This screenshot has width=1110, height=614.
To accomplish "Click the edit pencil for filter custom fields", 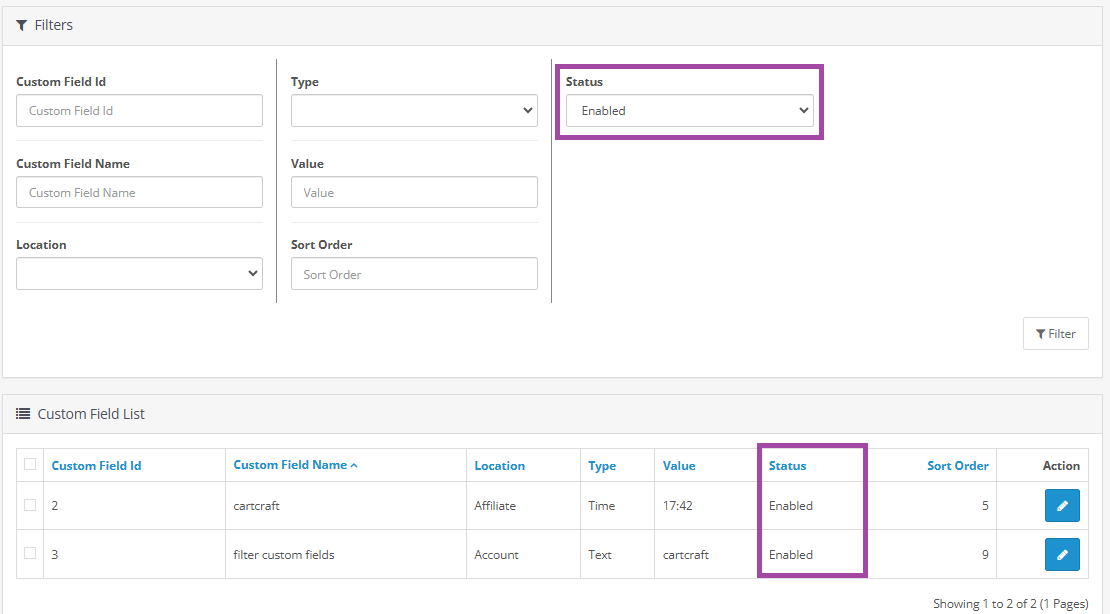I will click(1061, 554).
